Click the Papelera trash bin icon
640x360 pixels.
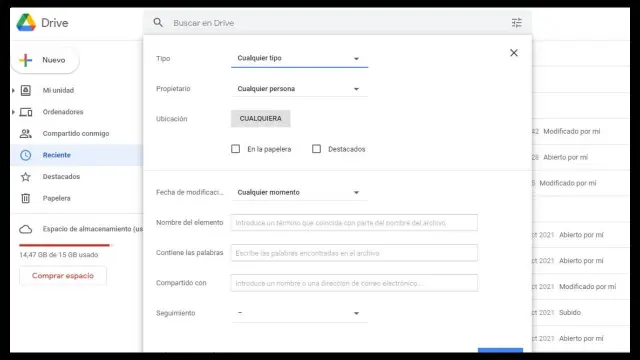tap(26, 198)
